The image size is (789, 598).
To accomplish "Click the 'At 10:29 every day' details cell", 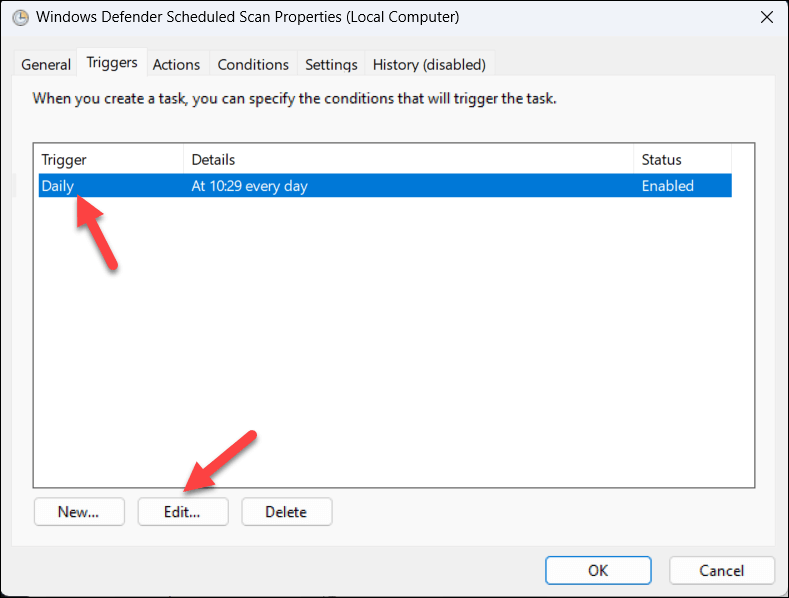I will (250, 186).
